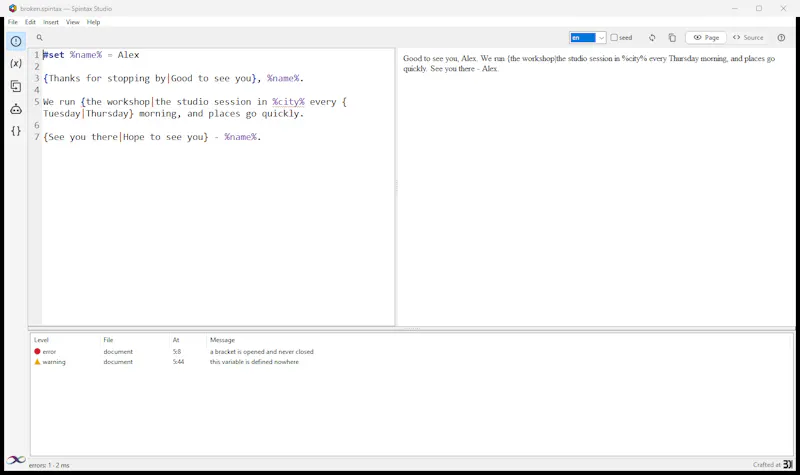Select the error row 'a bracket is opened and never closed'
This screenshot has width=800, height=475.
pyautogui.click(x=411, y=352)
